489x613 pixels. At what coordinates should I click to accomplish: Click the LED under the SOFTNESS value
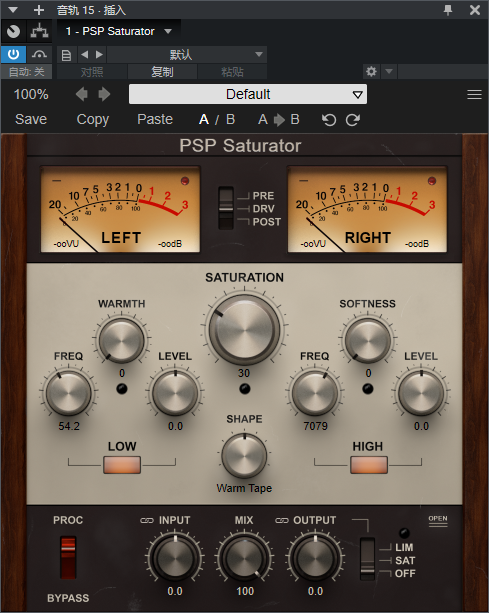click(x=368, y=389)
